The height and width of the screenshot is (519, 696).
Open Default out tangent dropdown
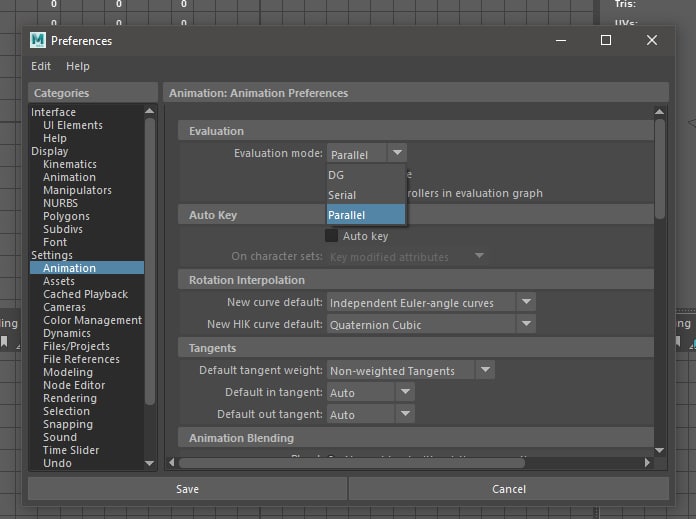405,414
